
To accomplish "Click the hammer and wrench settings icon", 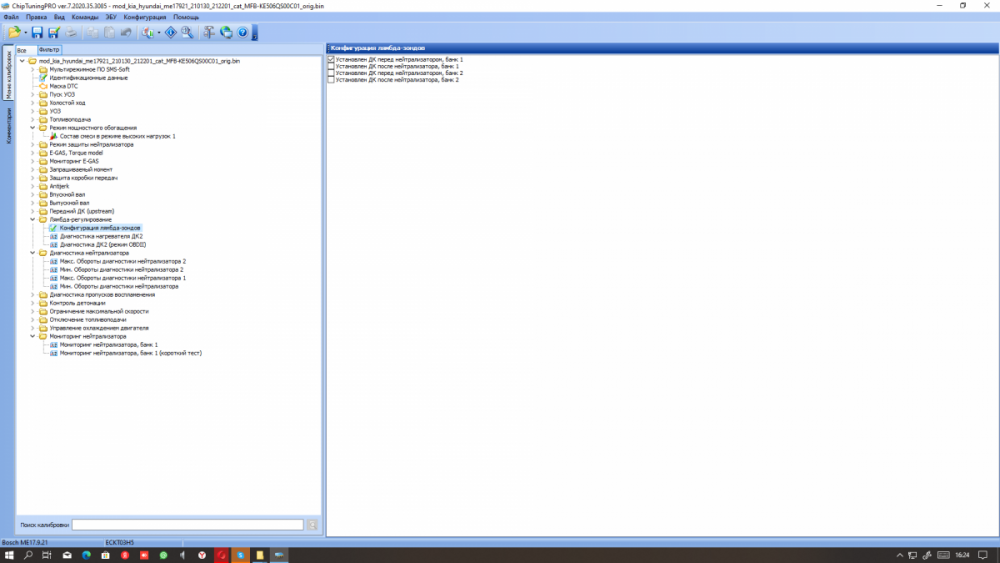I will 209,33.
